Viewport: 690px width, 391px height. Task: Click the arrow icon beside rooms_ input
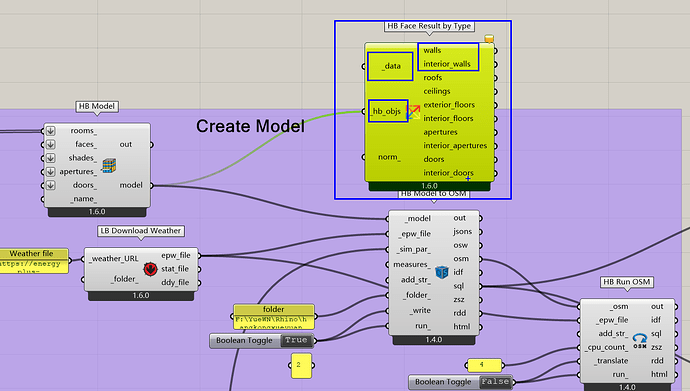(51, 131)
